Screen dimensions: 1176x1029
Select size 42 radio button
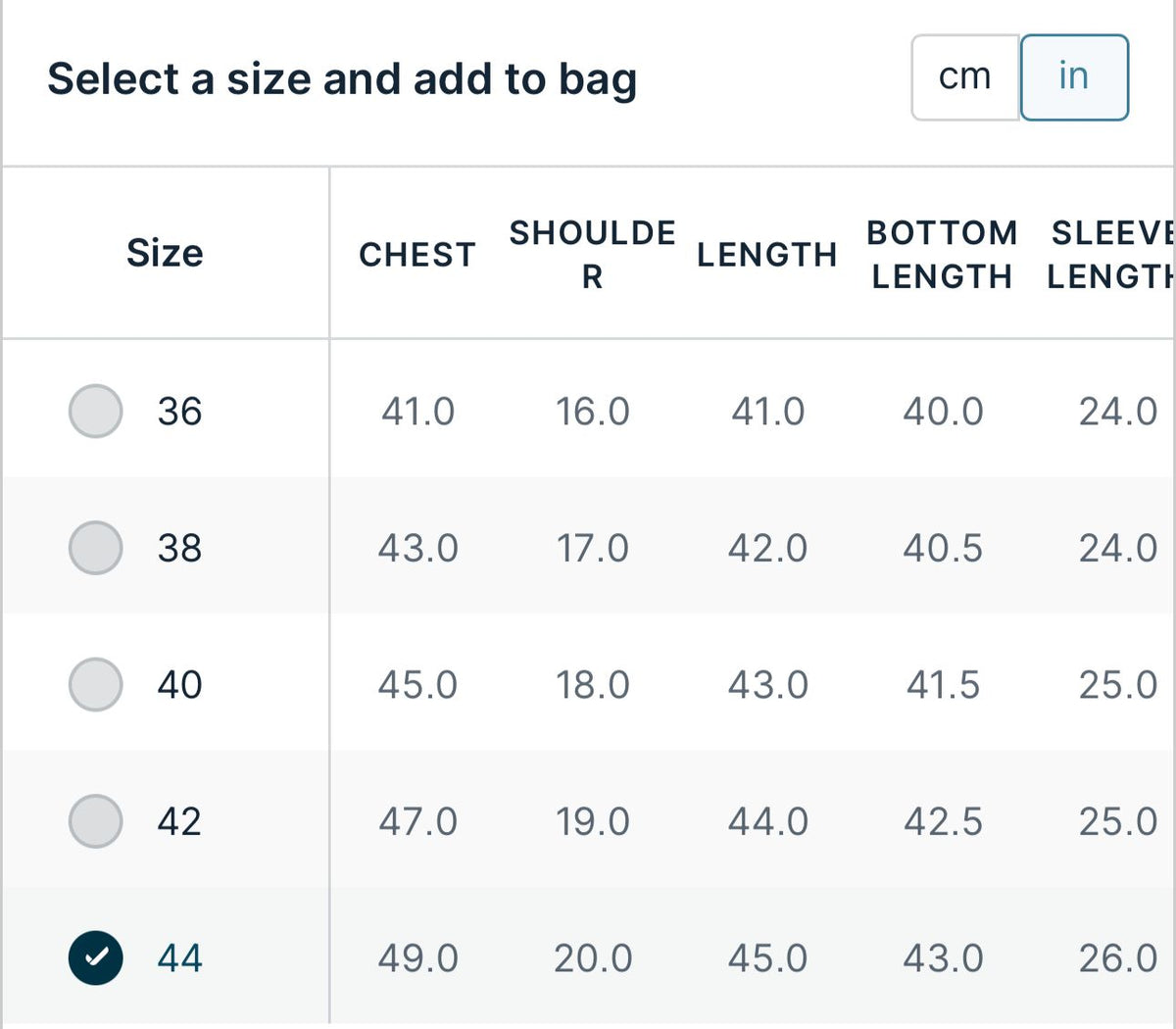tap(95, 820)
